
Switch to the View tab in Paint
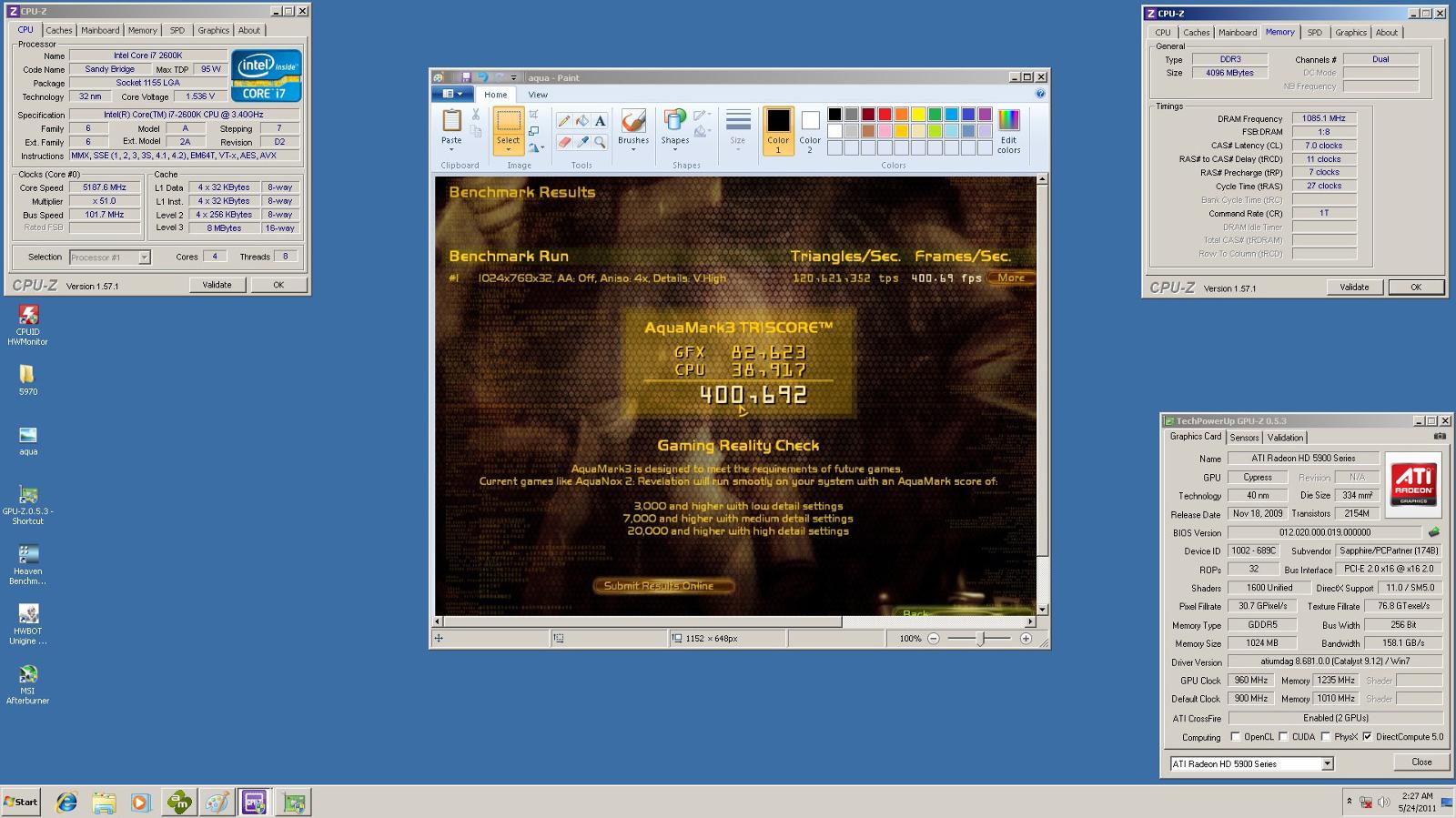pos(538,95)
